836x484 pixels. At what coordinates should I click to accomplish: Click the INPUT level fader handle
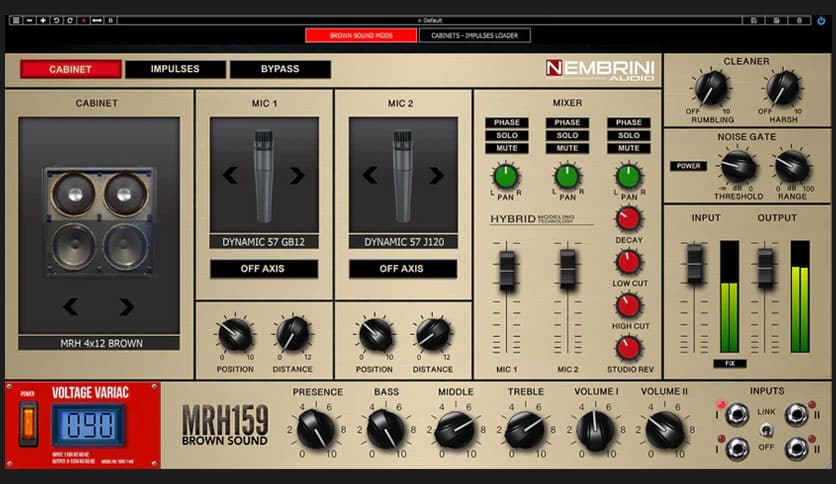coord(694,264)
